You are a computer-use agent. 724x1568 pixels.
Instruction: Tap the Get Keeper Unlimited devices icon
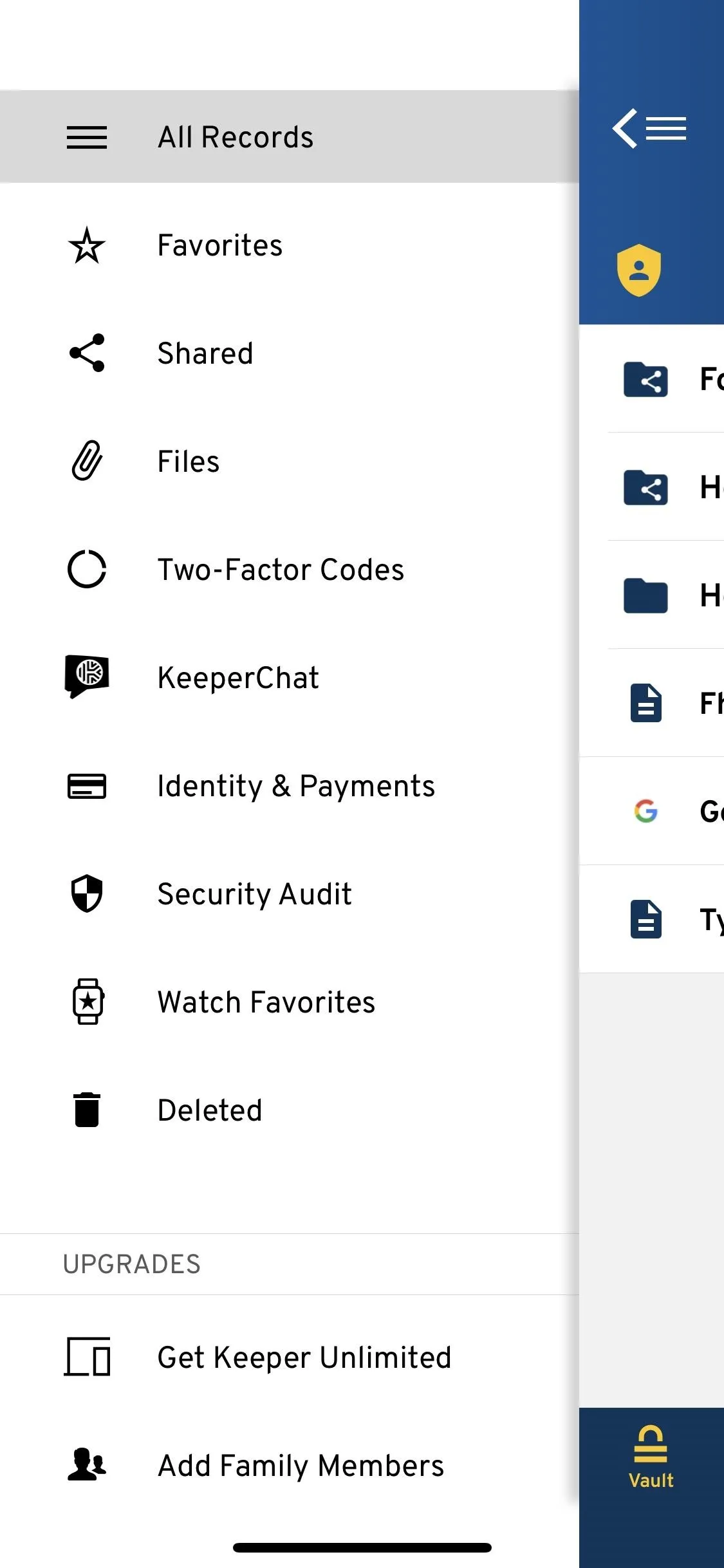[87, 1356]
